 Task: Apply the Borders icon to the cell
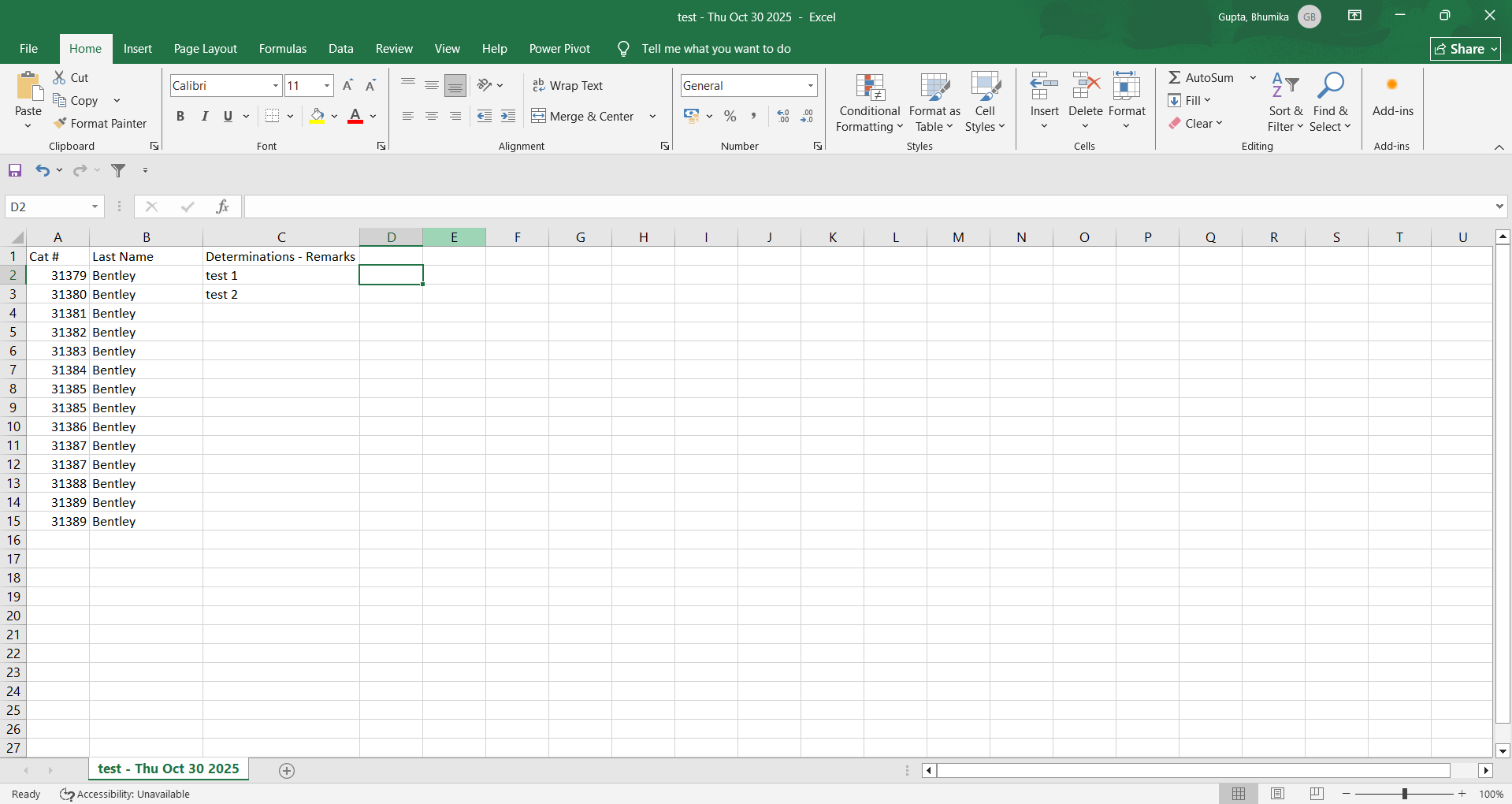[x=273, y=116]
